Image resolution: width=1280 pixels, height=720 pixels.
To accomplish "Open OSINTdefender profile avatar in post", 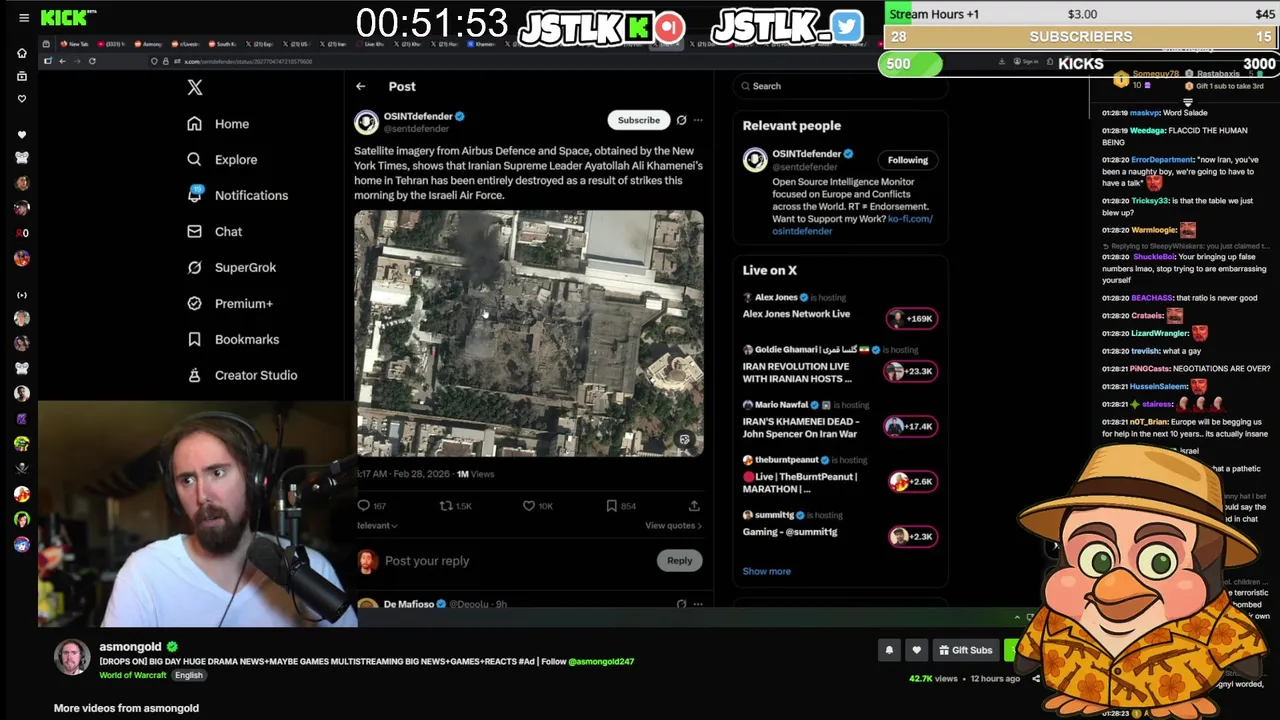I will tap(366, 122).
